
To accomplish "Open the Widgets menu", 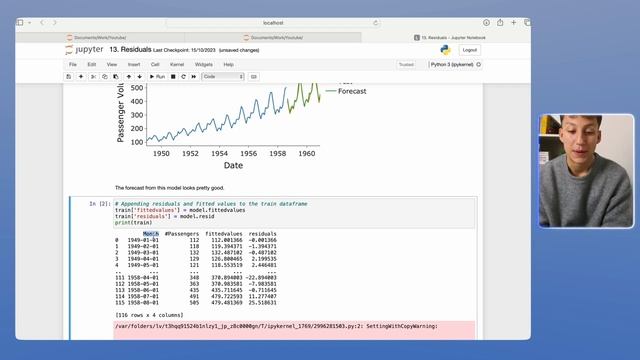I will (204, 64).
